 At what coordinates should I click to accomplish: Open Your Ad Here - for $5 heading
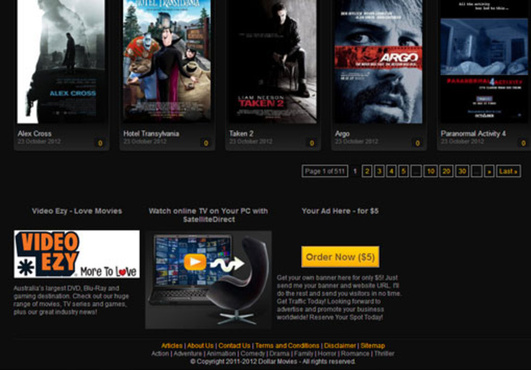pyautogui.click(x=340, y=211)
